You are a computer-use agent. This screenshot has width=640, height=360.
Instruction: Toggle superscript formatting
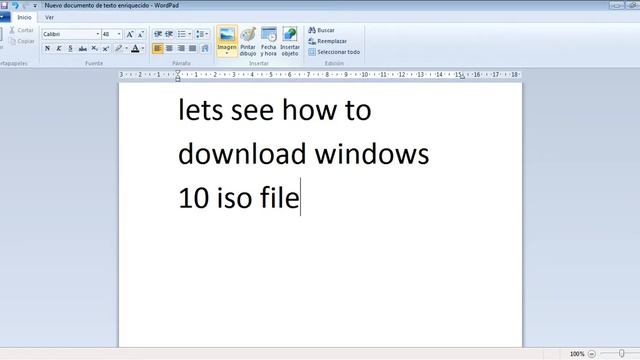106,49
